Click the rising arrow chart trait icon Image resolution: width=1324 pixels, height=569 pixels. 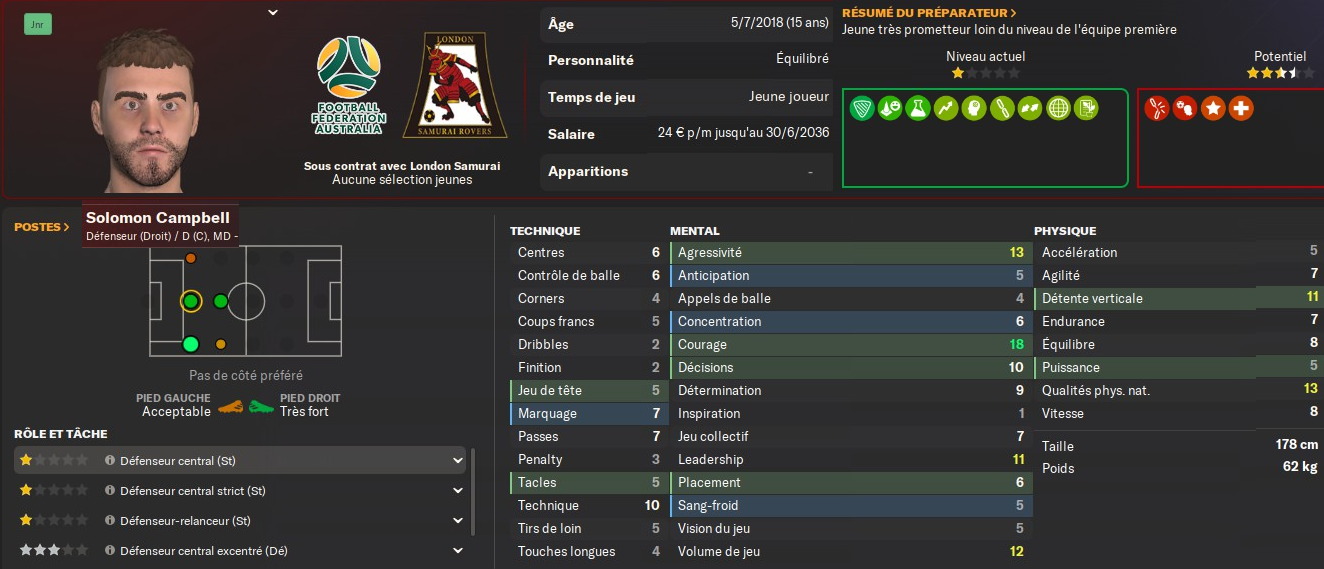(945, 108)
